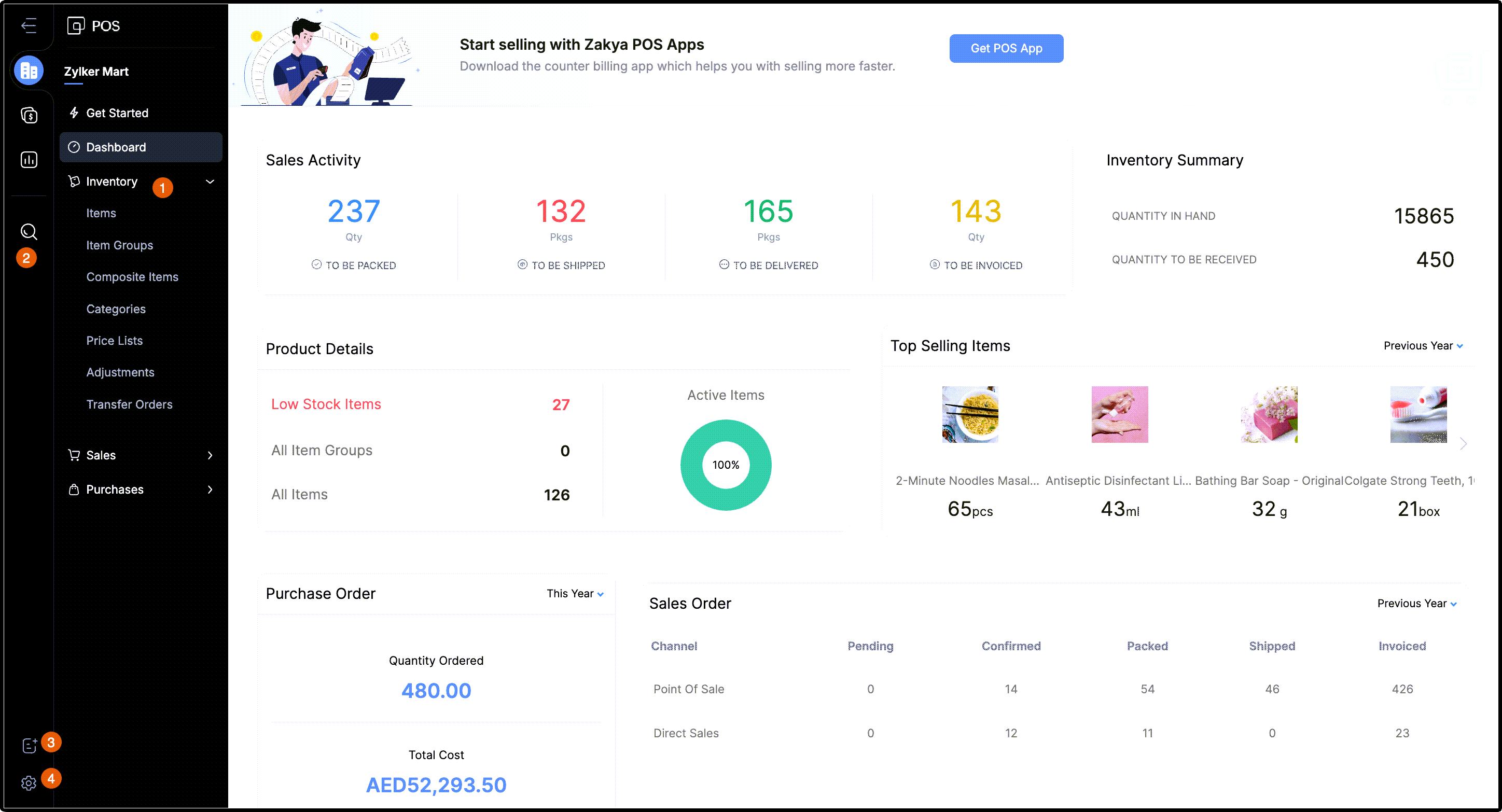Open Sales Order Previous Year dropdown
The height and width of the screenshot is (812, 1502).
(1417, 604)
